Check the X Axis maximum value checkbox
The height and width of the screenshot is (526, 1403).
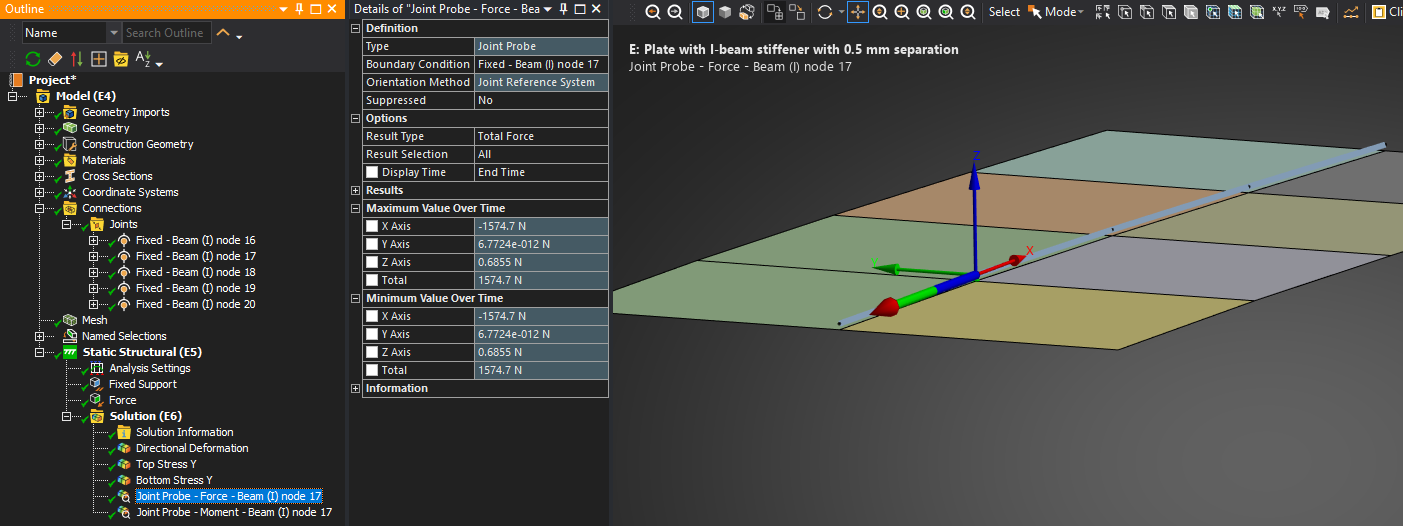click(x=372, y=227)
